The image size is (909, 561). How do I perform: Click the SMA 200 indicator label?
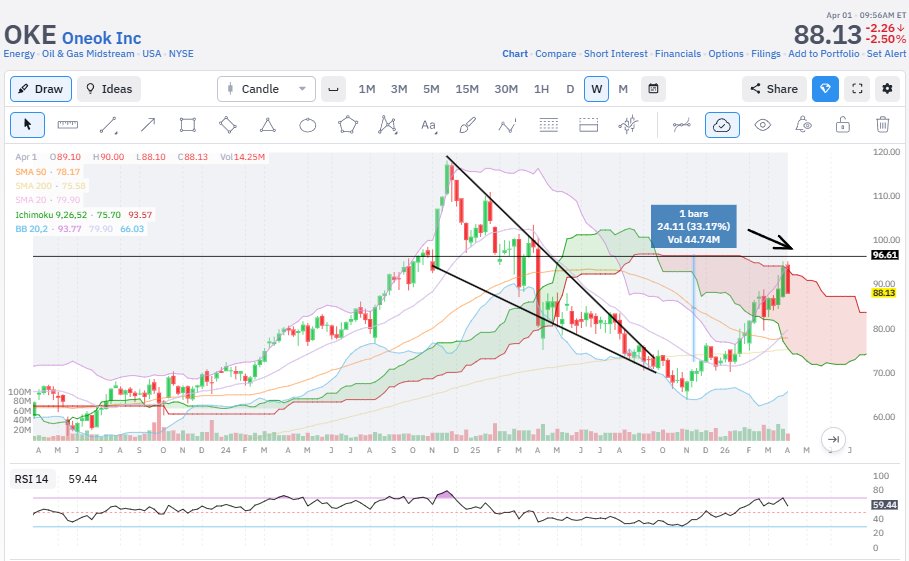coord(50,185)
